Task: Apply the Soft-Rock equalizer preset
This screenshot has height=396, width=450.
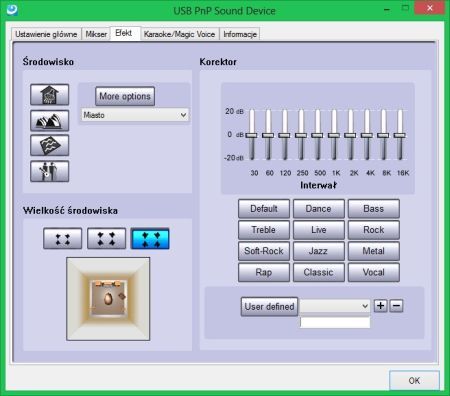Action: (264, 251)
